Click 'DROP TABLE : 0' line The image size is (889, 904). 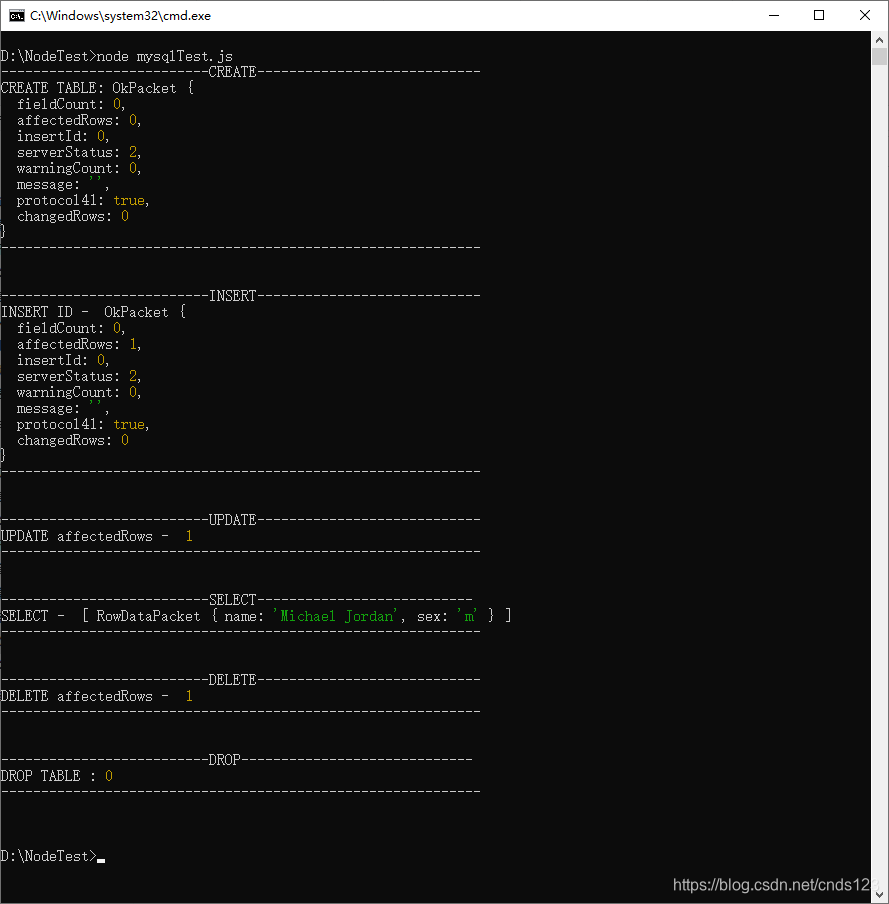coord(56,776)
